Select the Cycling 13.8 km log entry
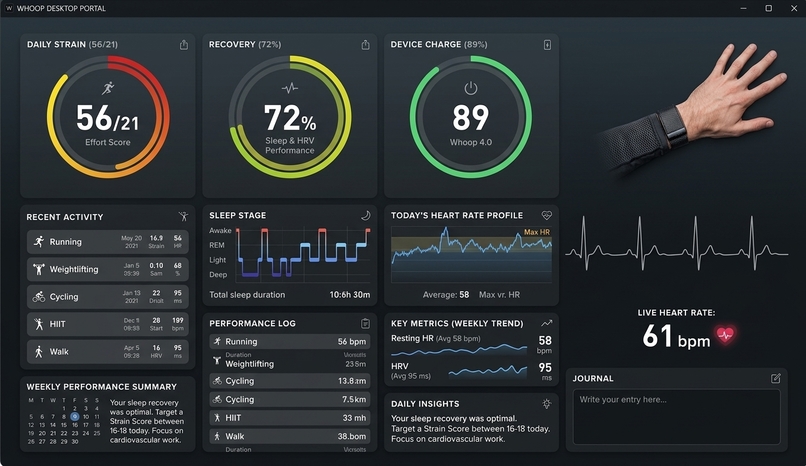The height and width of the screenshot is (466, 806). click(290, 381)
